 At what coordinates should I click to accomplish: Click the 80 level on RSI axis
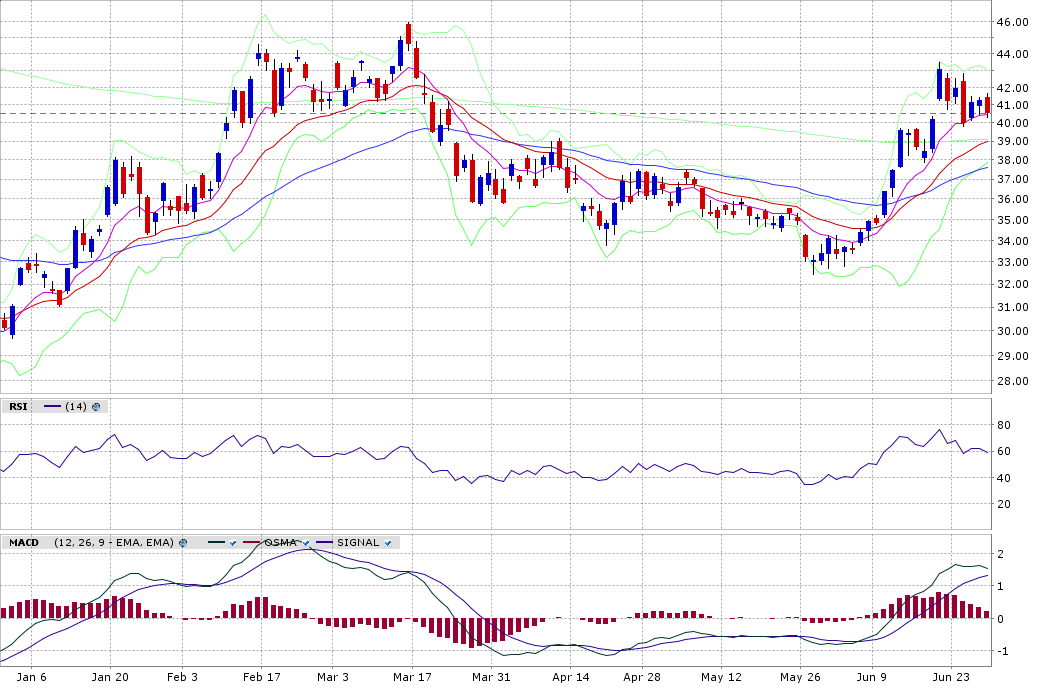click(1004, 426)
